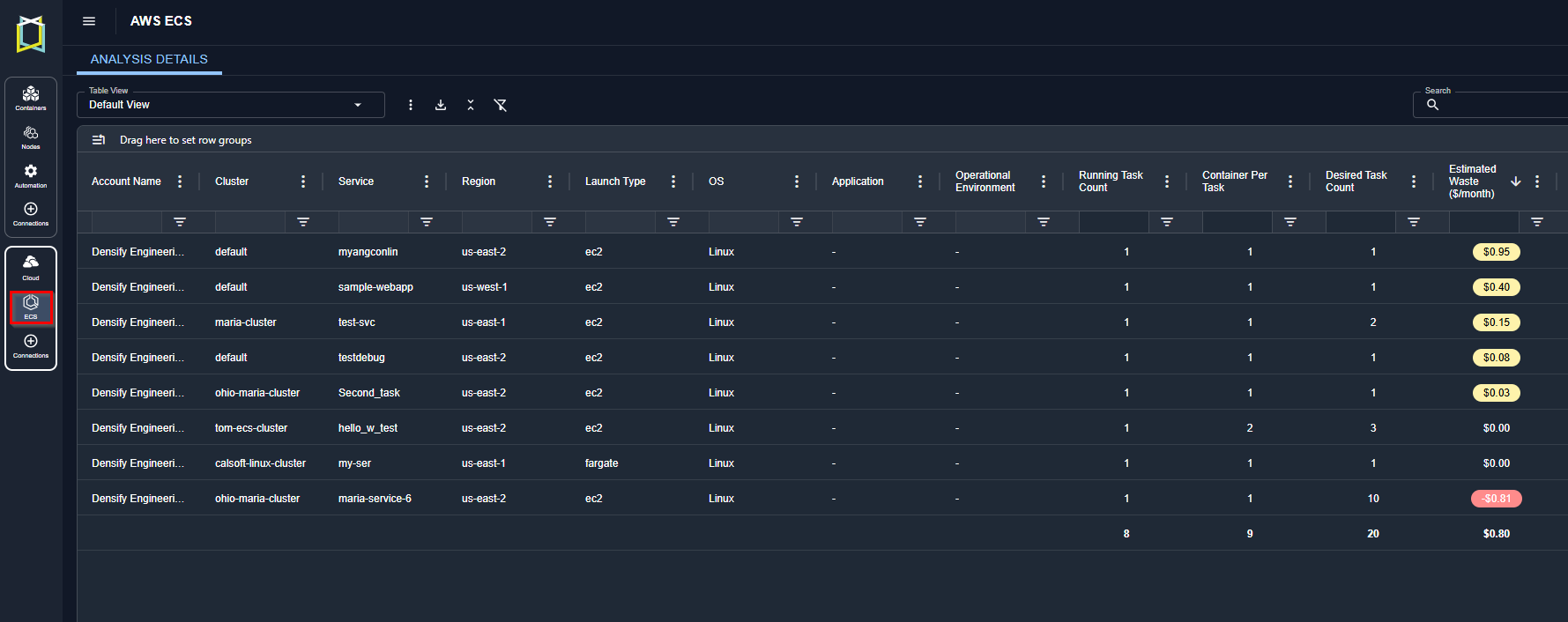
Task: Click Service filter text box
Action: click(x=374, y=222)
